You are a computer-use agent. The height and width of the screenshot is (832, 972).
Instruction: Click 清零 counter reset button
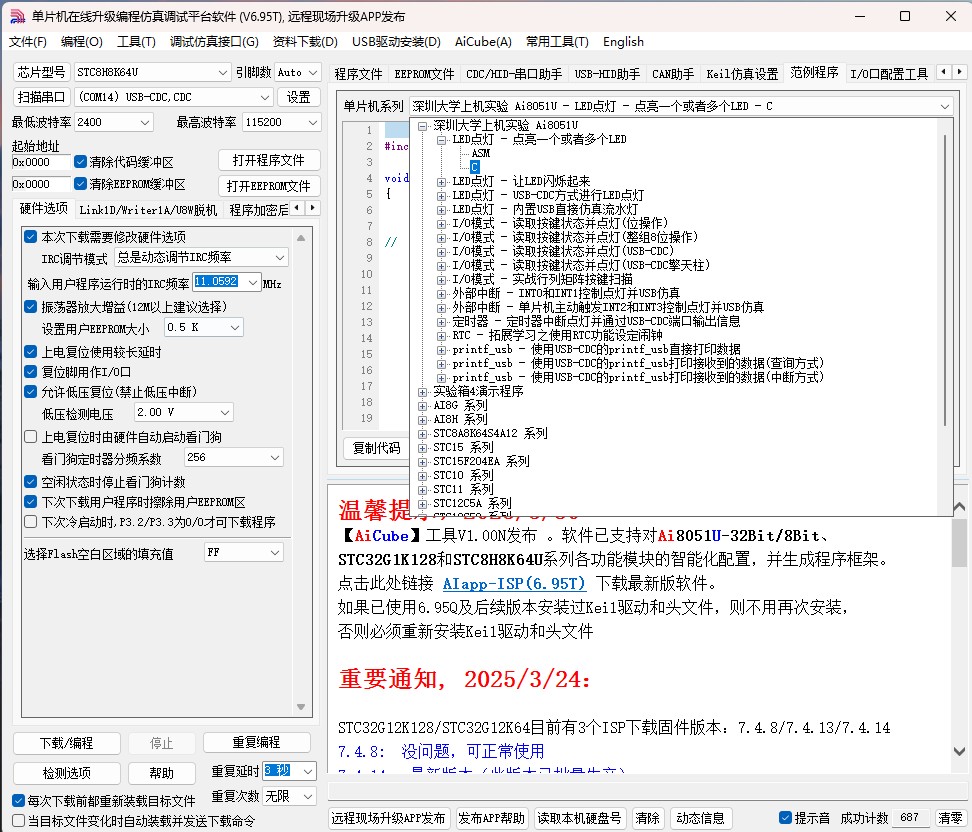(950, 818)
